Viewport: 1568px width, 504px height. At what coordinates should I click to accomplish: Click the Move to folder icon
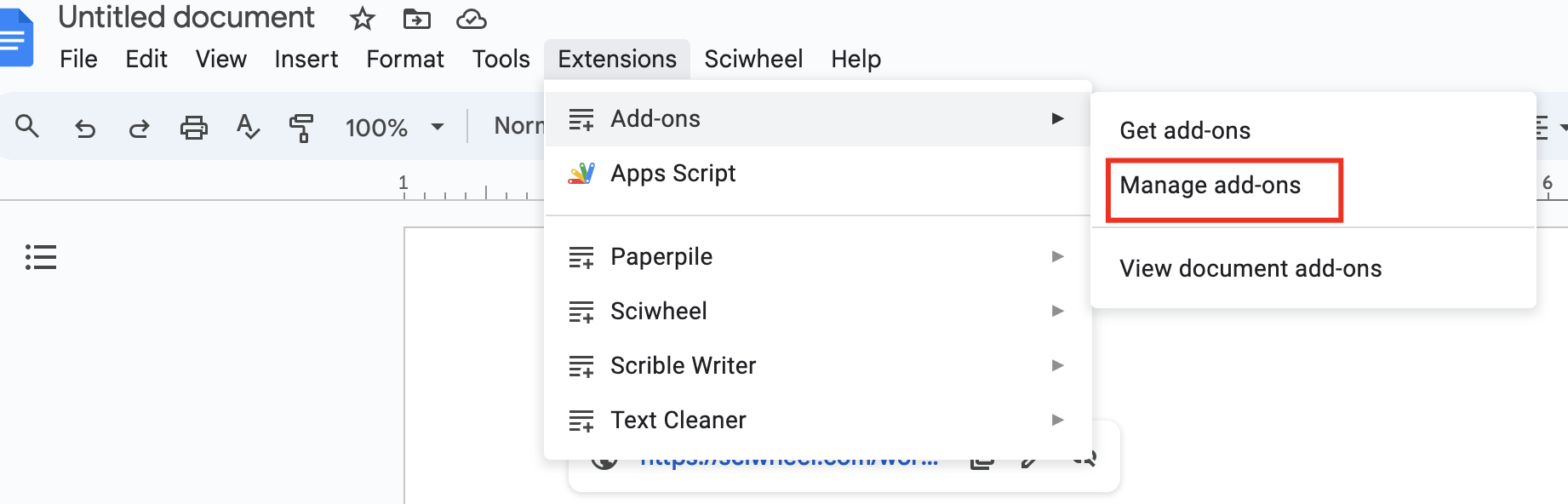[417, 19]
